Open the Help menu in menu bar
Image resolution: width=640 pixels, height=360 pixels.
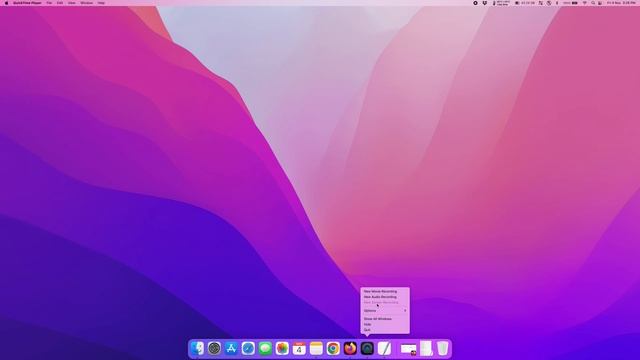click(101, 3)
